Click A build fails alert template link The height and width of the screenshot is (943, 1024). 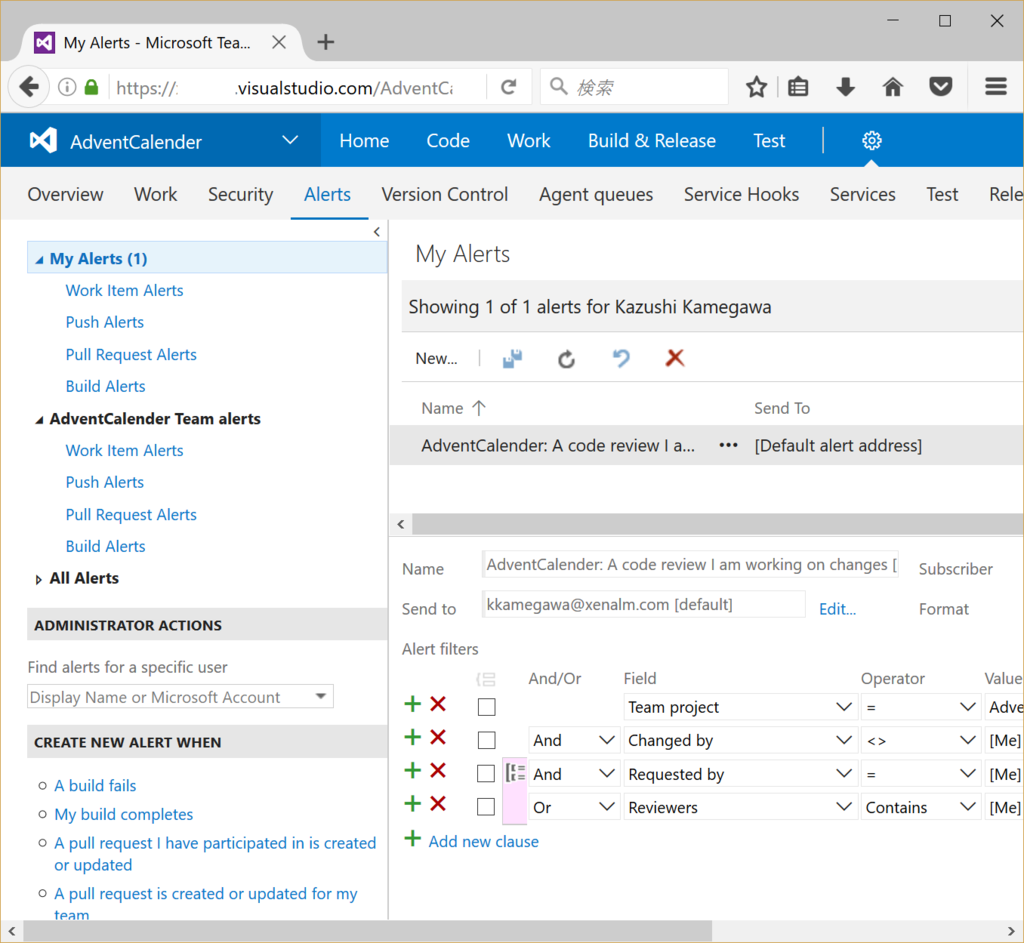point(95,786)
